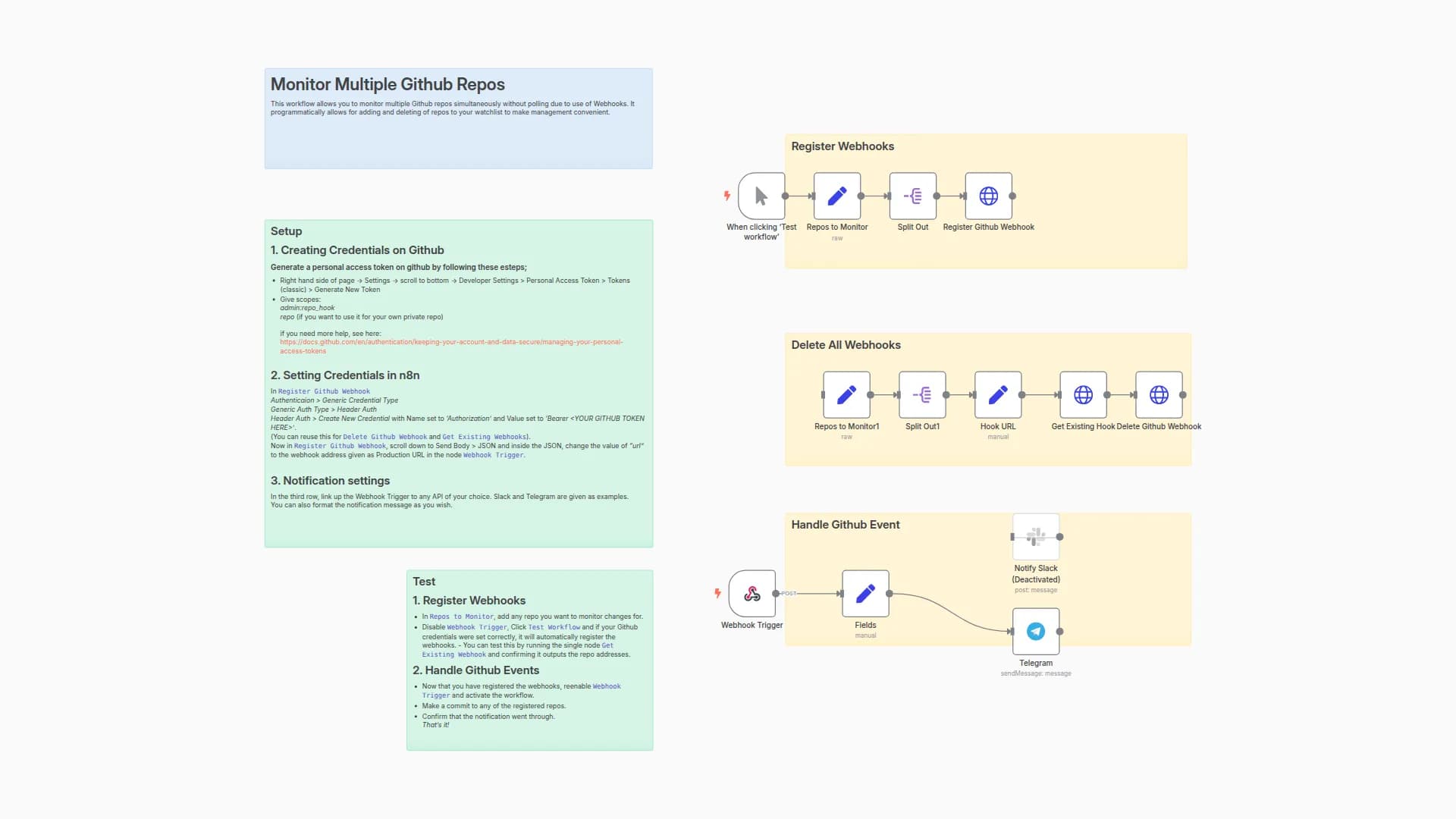Open the Webhook Trigger node
The width and height of the screenshot is (1456, 819).
(752, 594)
